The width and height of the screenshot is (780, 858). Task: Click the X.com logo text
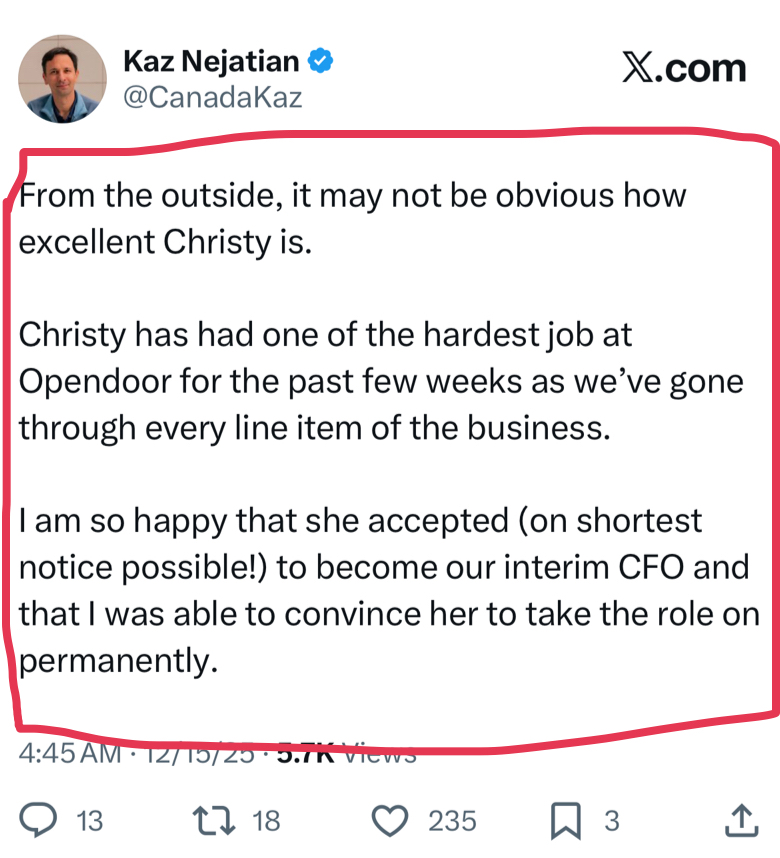click(684, 68)
